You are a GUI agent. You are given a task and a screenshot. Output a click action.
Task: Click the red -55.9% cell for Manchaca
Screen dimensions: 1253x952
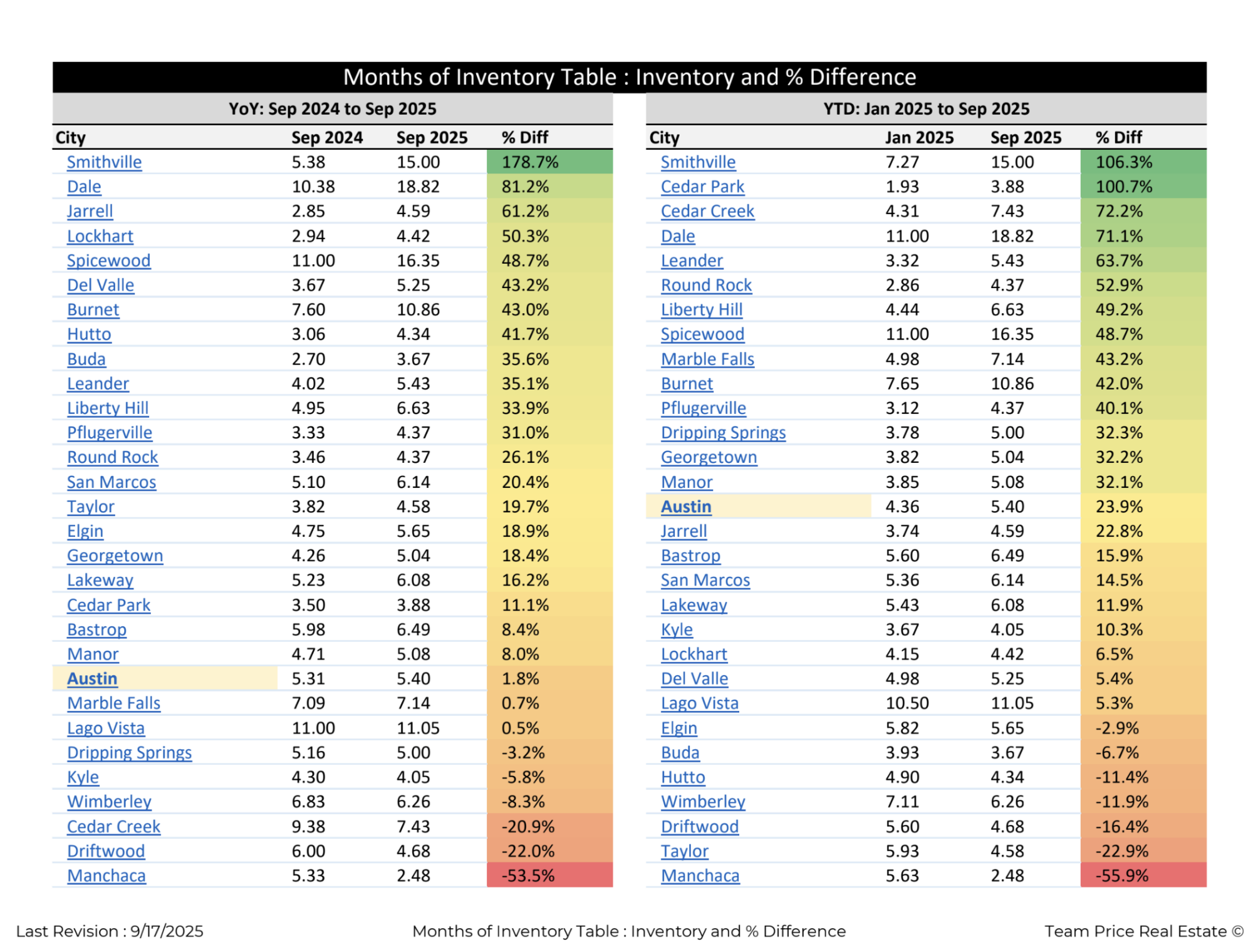(1143, 876)
